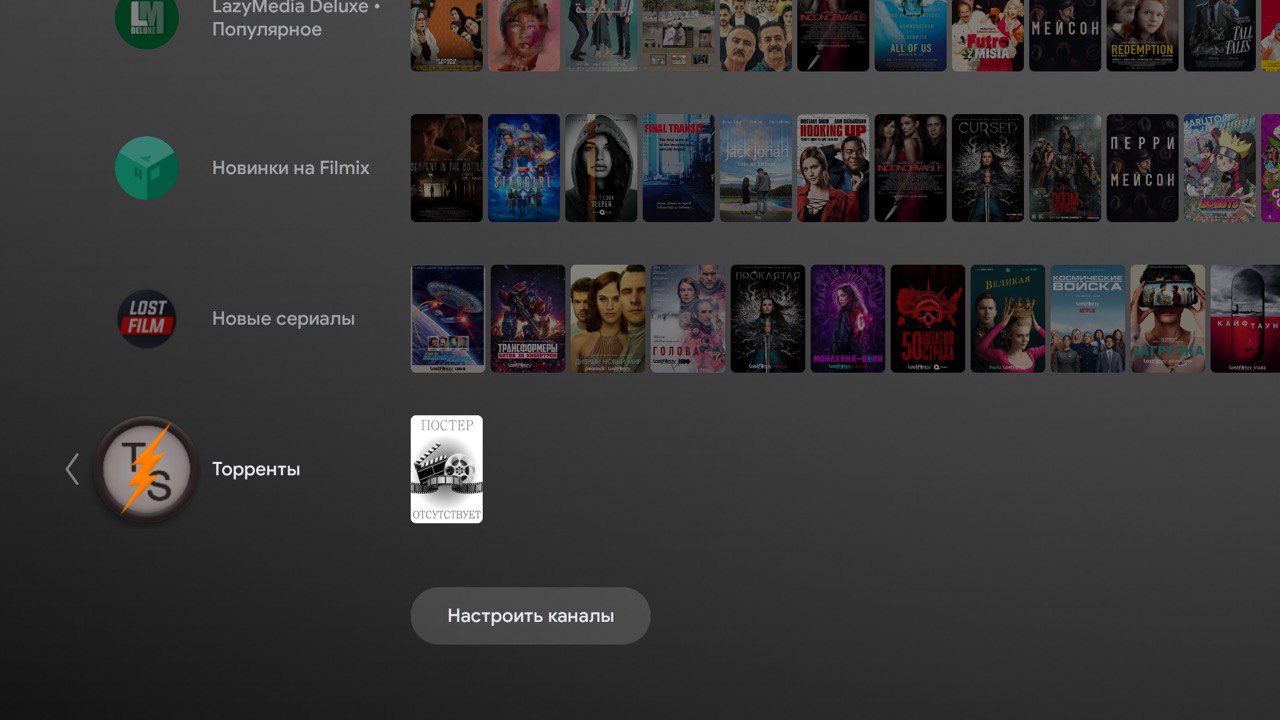This screenshot has height=720, width=1280.
Task: Open the Космические войска poster
Action: coord(1088,319)
